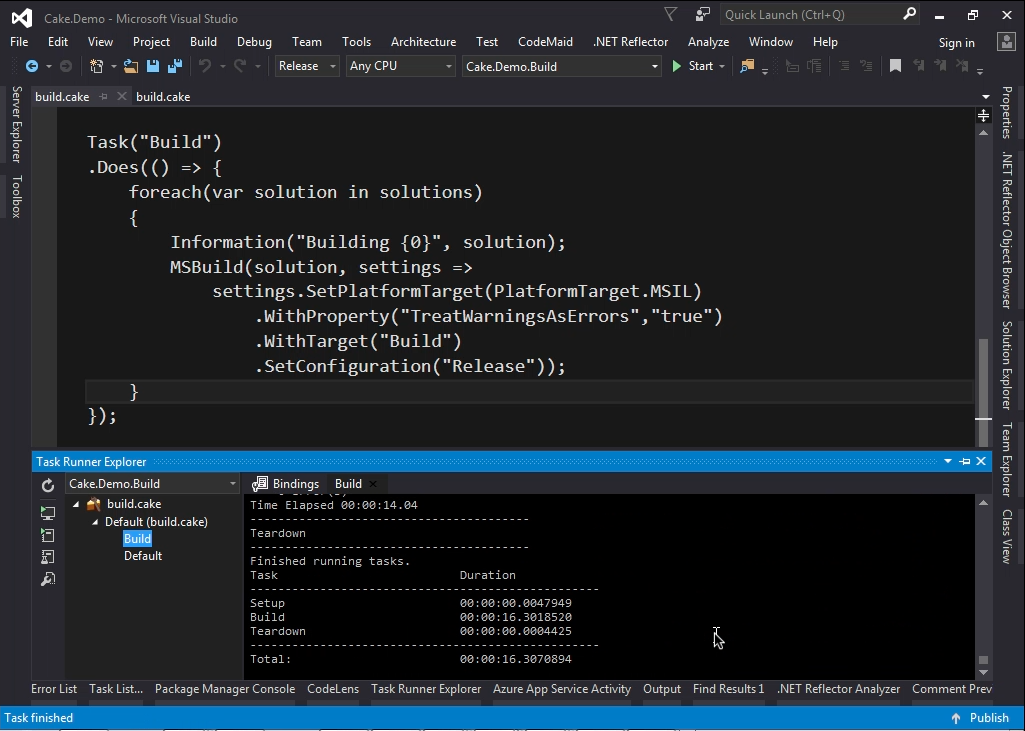The width and height of the screenshot is (1025, 731).
Task: Open the Cake.Demo.Build startup project dropdown
Action: (562, 66)
